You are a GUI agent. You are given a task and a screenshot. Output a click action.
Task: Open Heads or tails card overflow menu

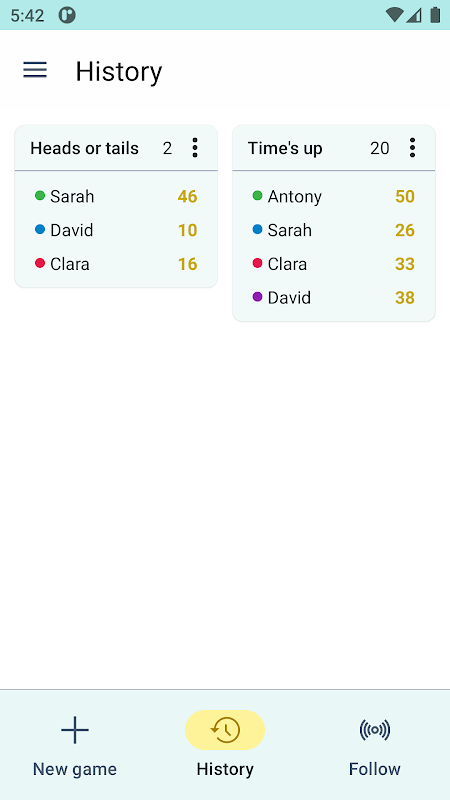194,148
